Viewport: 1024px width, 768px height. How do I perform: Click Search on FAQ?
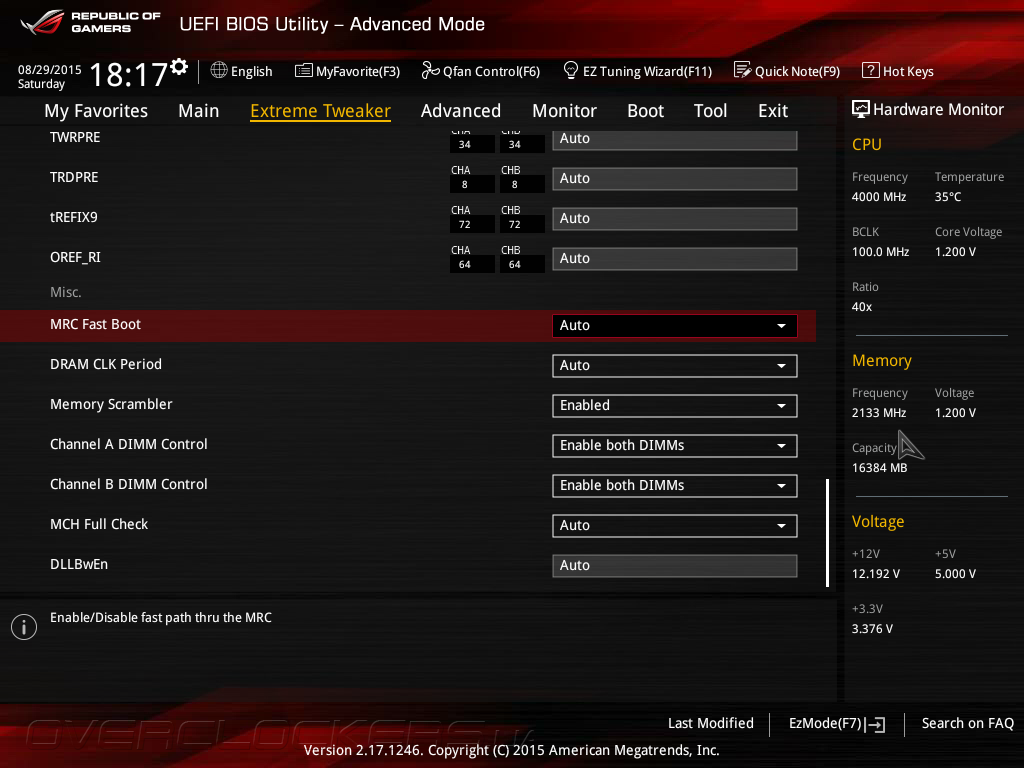pos(967,724)
